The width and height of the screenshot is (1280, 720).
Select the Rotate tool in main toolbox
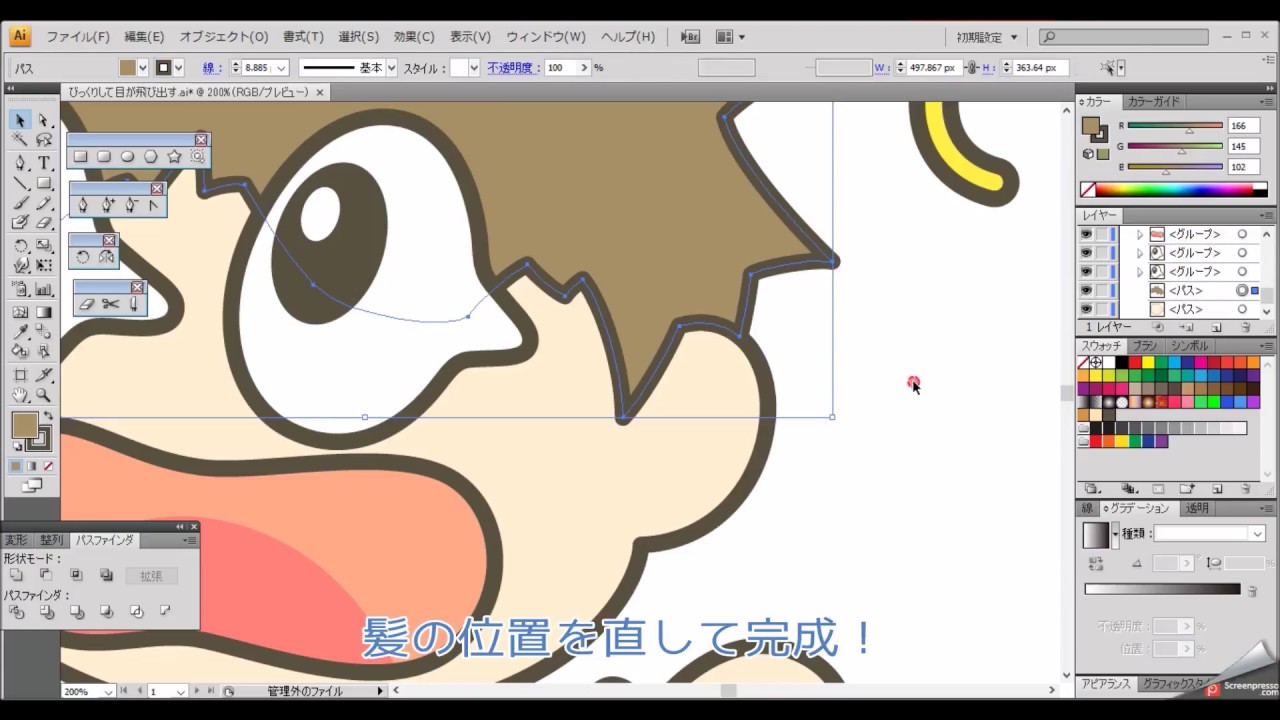coord(20,246)
